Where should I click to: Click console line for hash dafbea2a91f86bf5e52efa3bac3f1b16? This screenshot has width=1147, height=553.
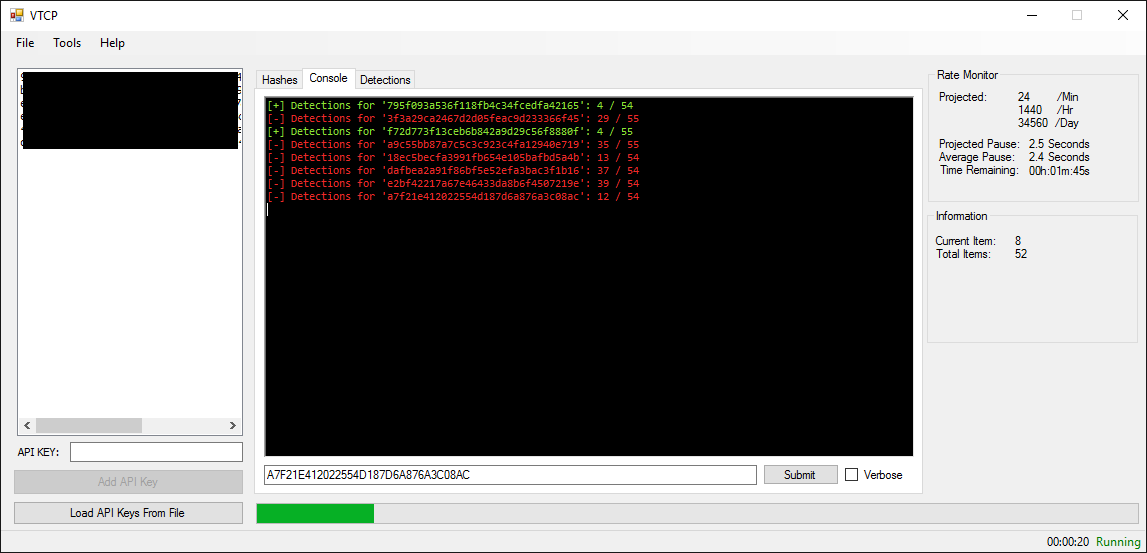click(x=454, y=170)
